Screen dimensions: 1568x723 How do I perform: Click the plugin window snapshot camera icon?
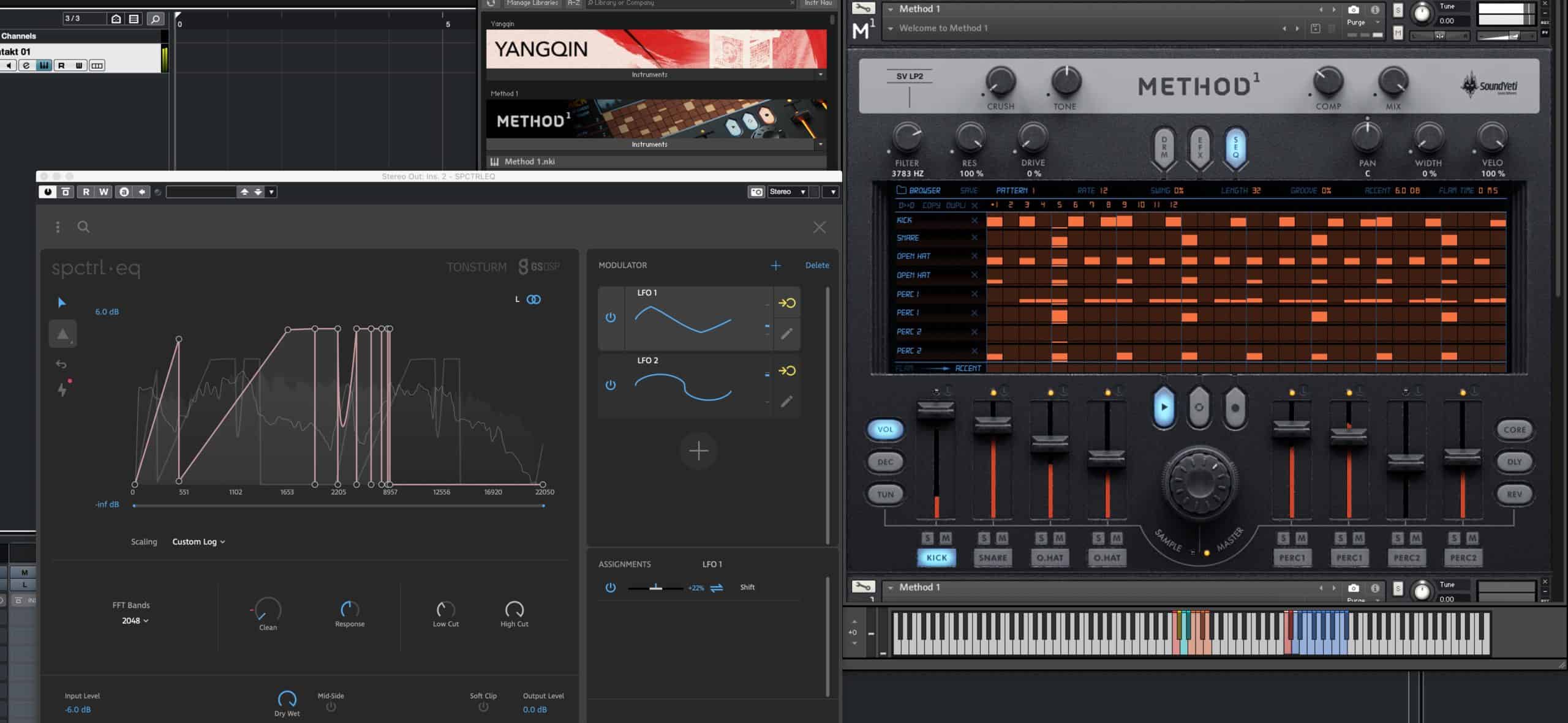pos(756,192)
